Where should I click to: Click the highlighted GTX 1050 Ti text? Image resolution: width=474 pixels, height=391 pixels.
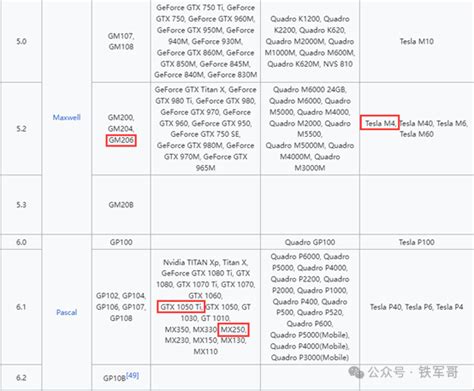[x=181, y=307]
